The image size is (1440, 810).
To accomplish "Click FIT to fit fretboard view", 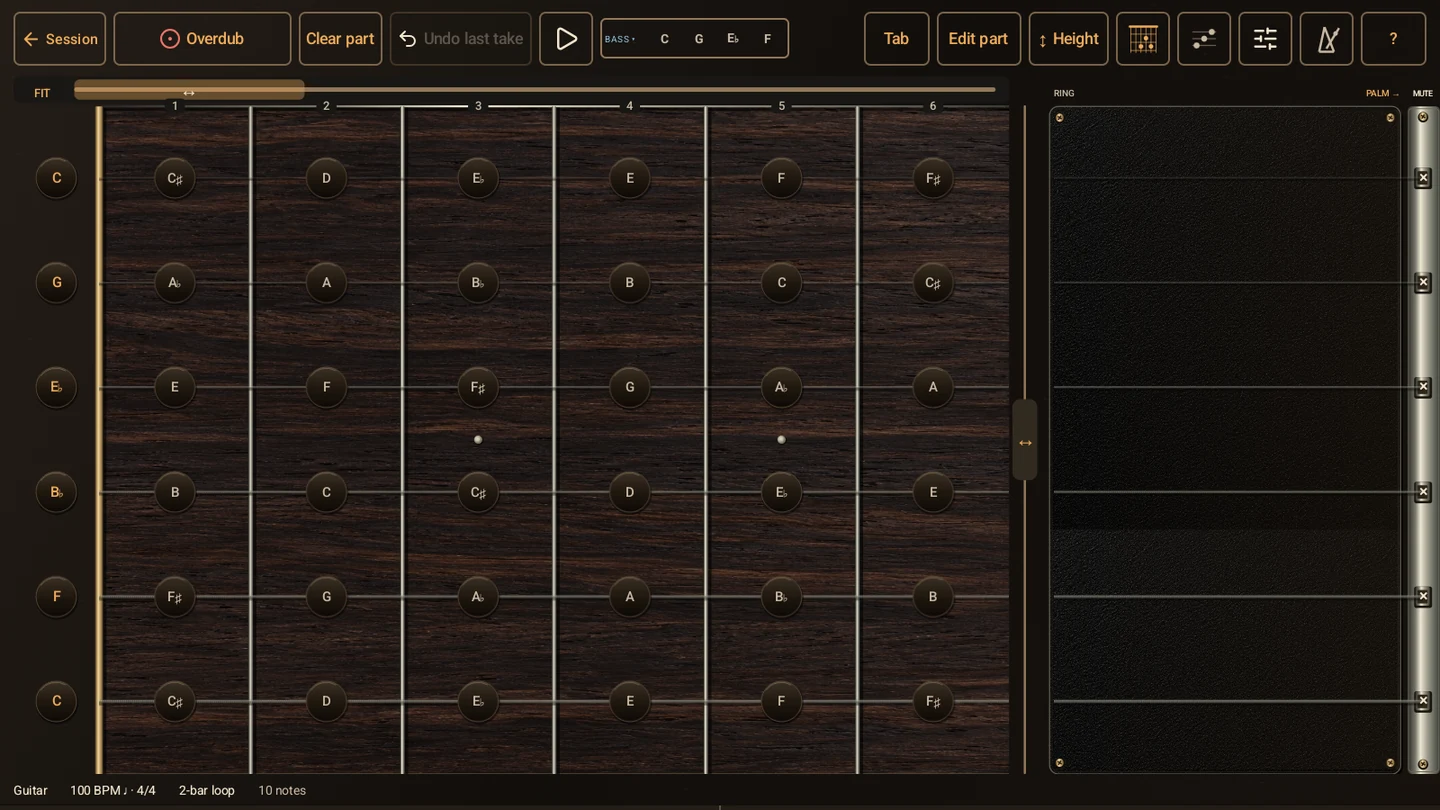I will [42, 93].
